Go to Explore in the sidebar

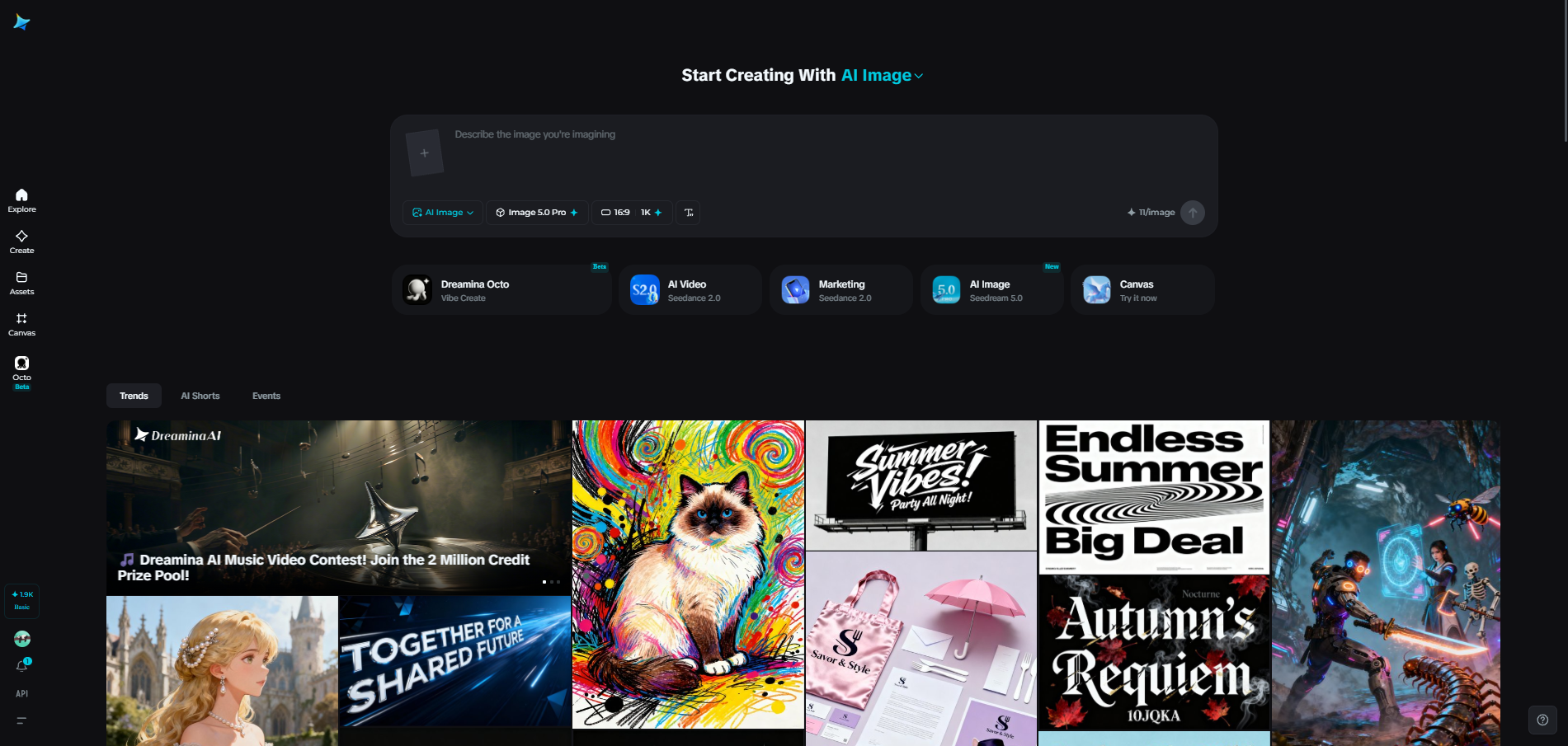click(x=21, y=200)
